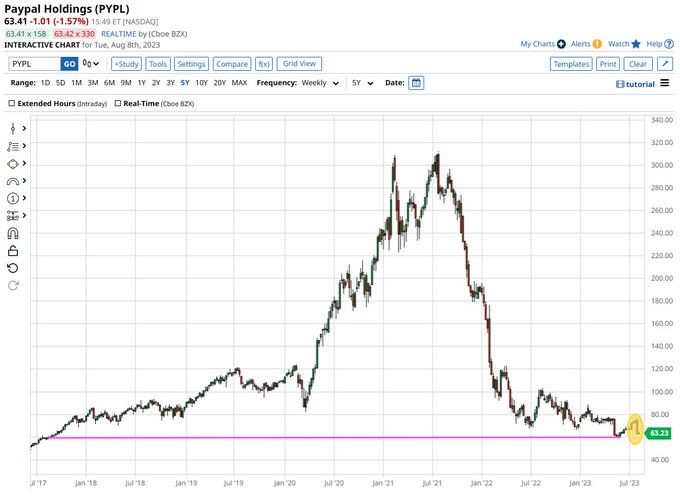Click the green 63.23 price label
680x497 pixels.
(x=658, y=433)
